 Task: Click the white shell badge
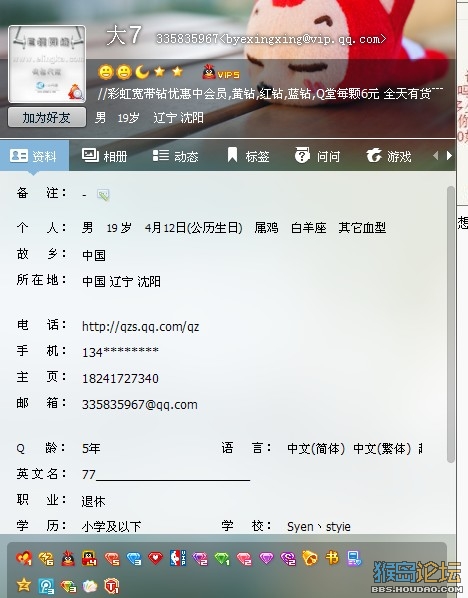pos(90,586)
